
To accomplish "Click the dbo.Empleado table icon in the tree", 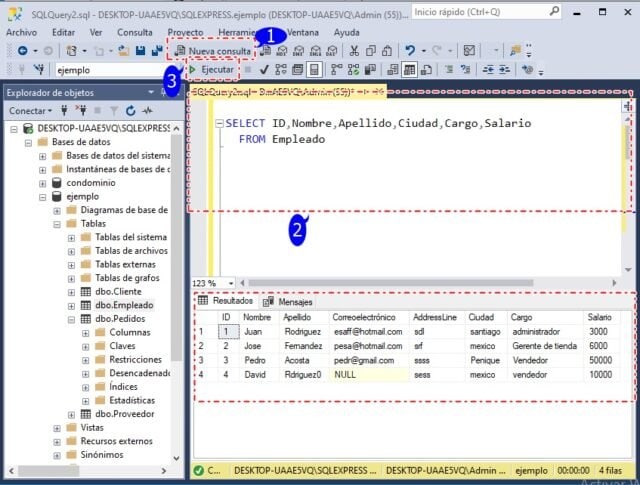I will pyautogui.click(x=87, y=306).
